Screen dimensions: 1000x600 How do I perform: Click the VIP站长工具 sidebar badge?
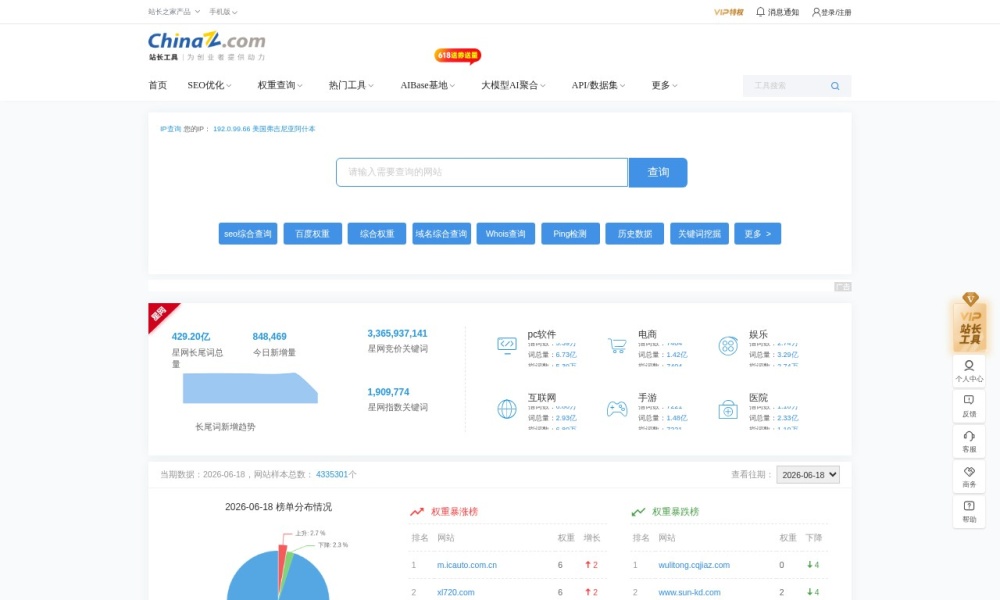click(969, 323)
